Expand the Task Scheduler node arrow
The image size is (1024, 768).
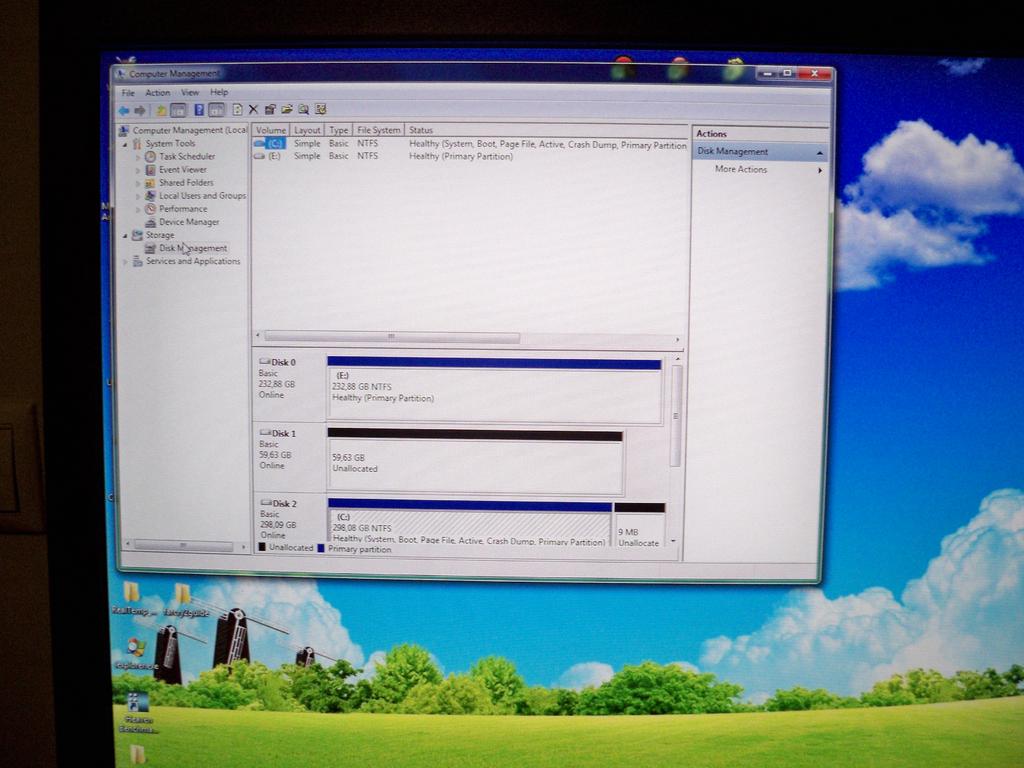point(138,157)
